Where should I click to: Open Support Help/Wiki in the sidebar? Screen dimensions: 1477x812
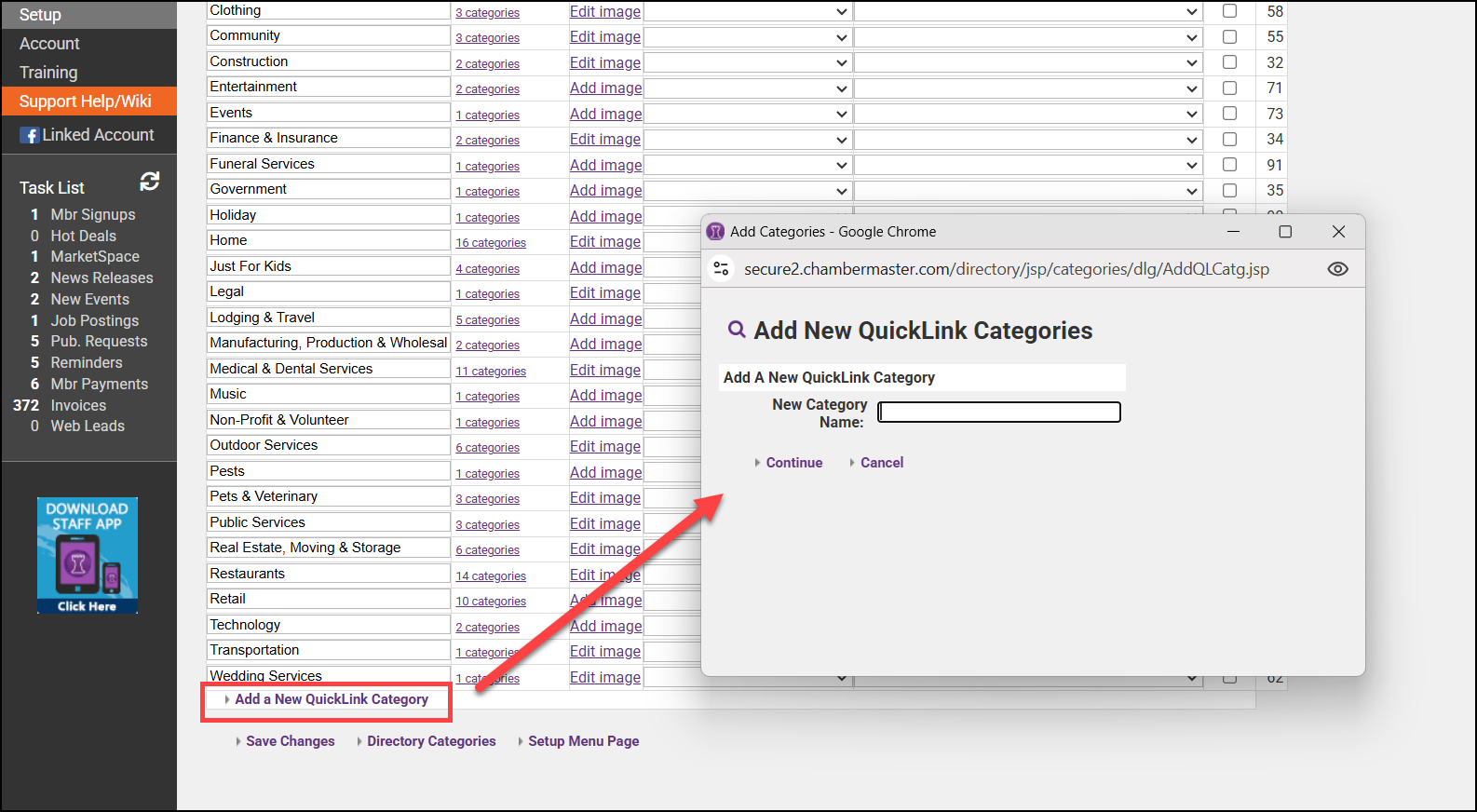point(85,101)
